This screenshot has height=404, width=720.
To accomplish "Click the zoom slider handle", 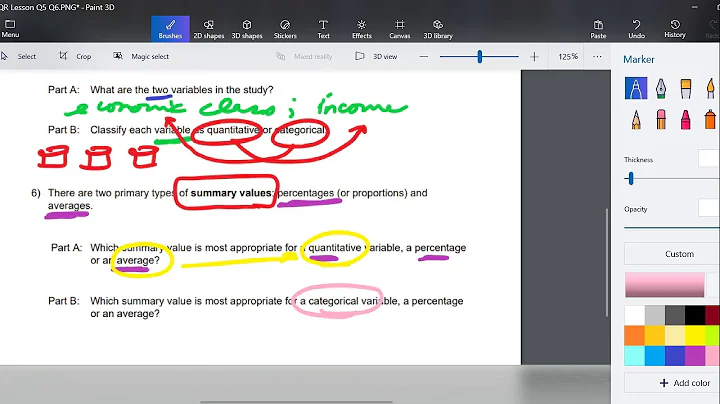I will 480,56.
